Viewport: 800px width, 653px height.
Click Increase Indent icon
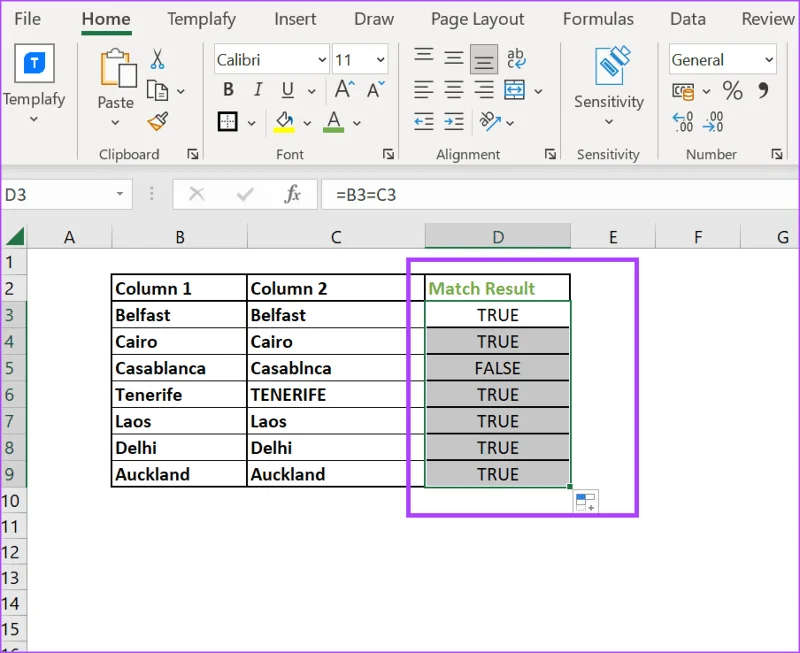(x=454, y=121)
